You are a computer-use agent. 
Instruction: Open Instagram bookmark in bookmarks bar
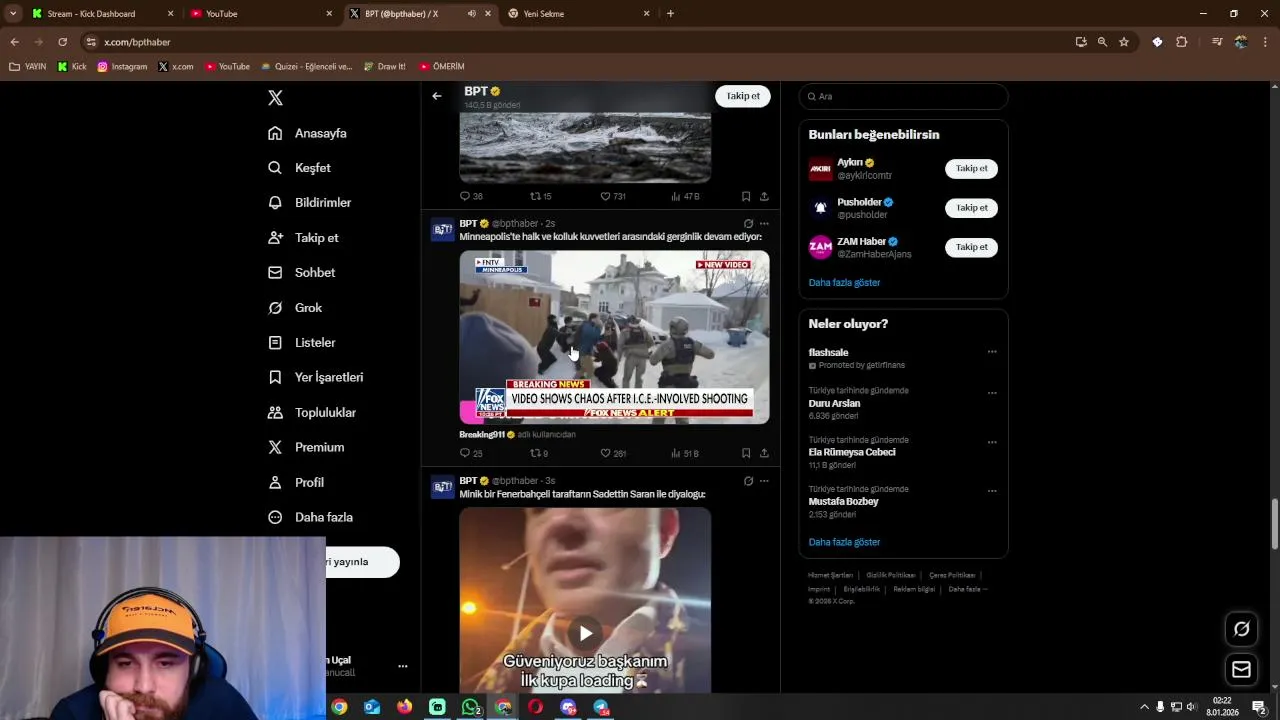point(122,67)
